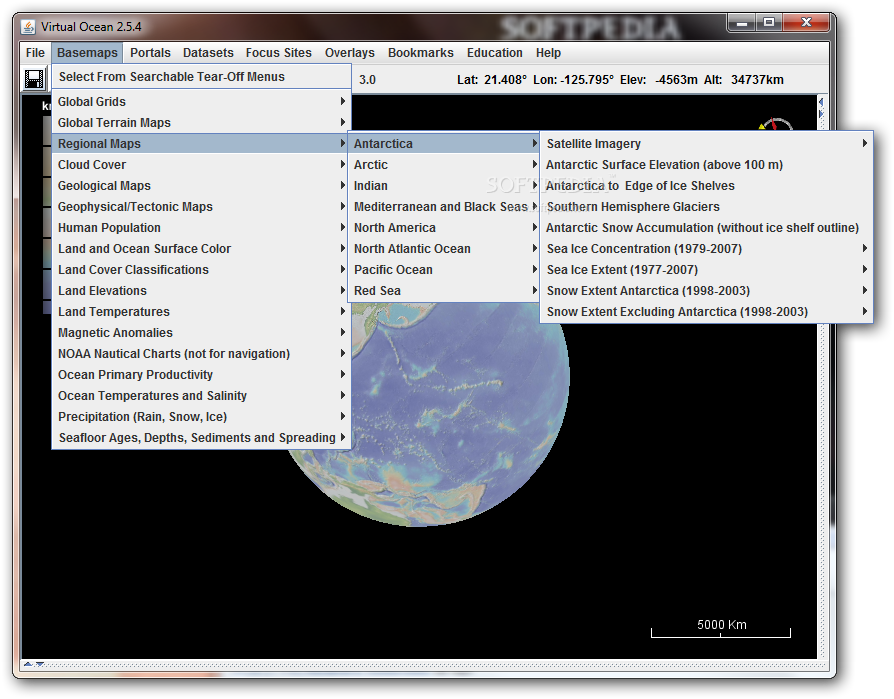Image resolution: width=894 pixels, height=699 pixels.
Task: Open the Red Sea regional submenu
Action: click(444, 291)
